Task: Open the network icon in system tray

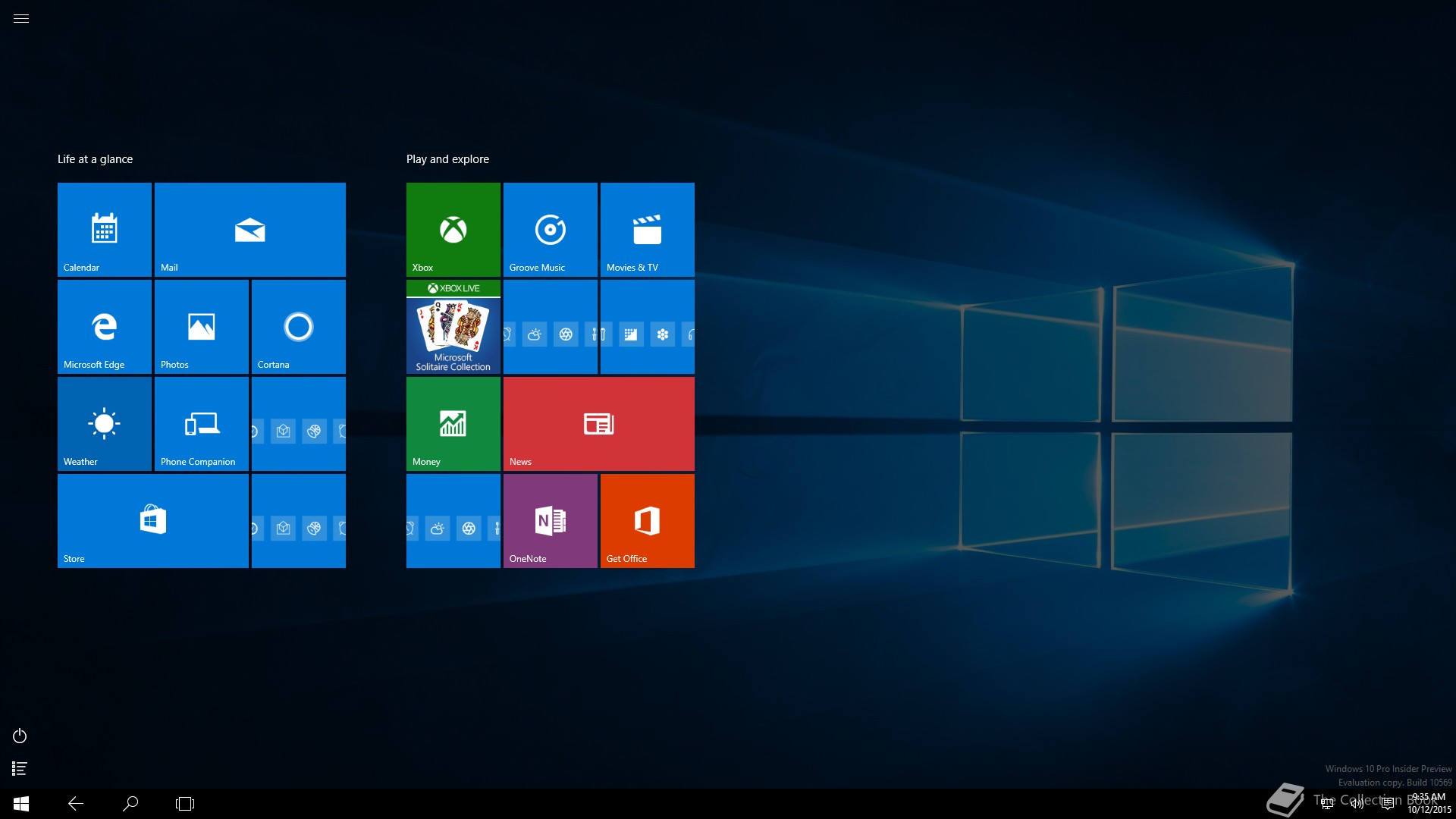Action: point(1327,804)
